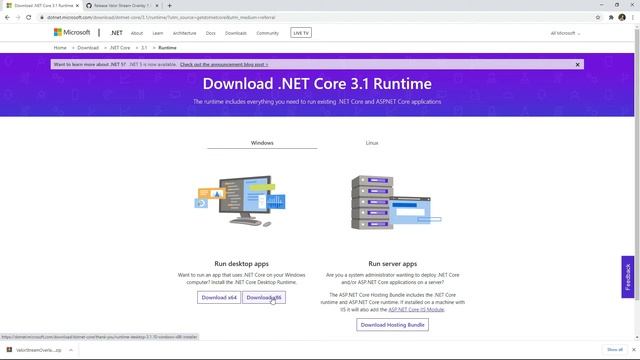The image size is (640, 360).
Task: Expand the download item options arrow
Action: pyautogui.click(x=71, y=350)
